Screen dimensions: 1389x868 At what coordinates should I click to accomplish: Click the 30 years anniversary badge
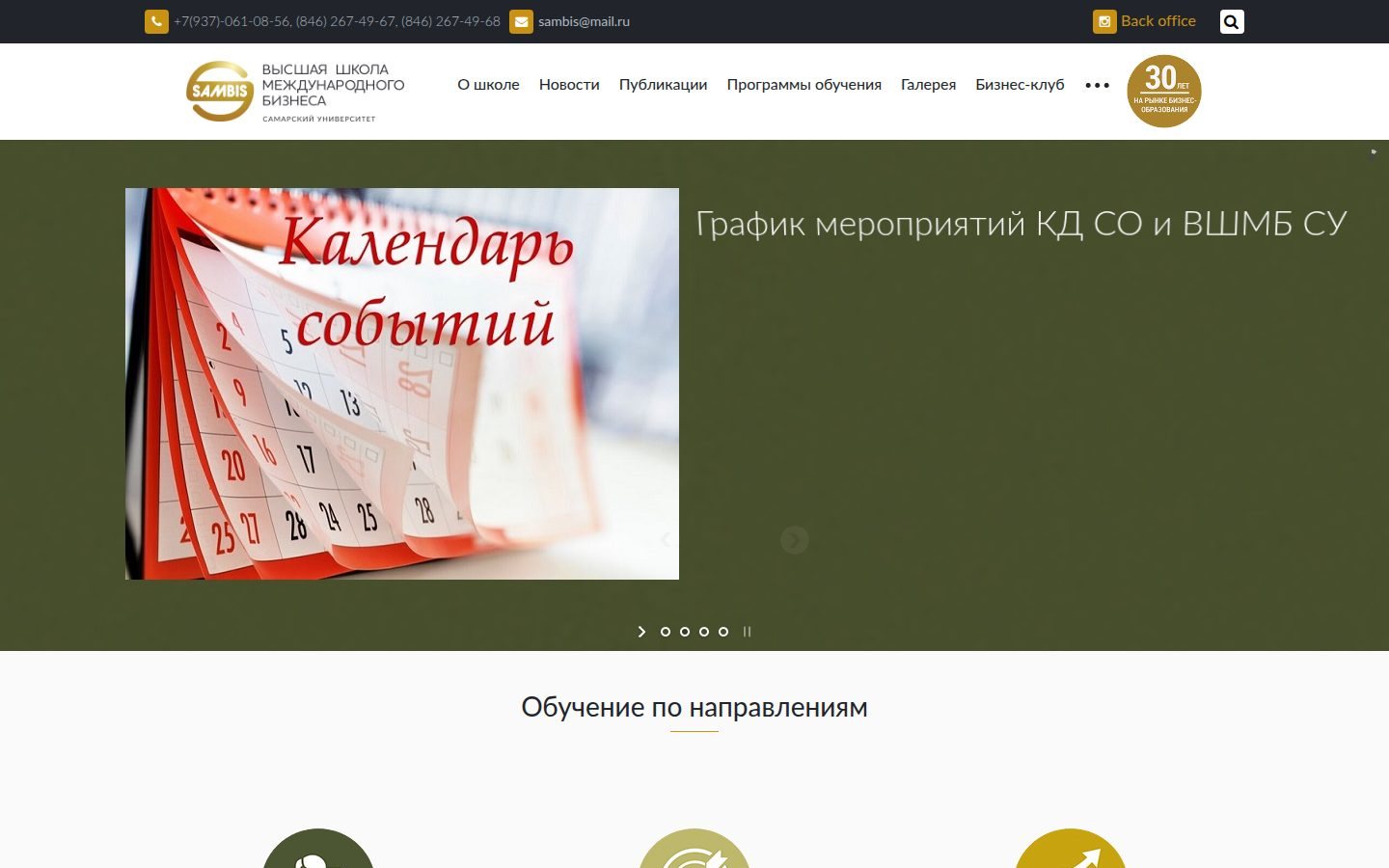pos(1164,91)
